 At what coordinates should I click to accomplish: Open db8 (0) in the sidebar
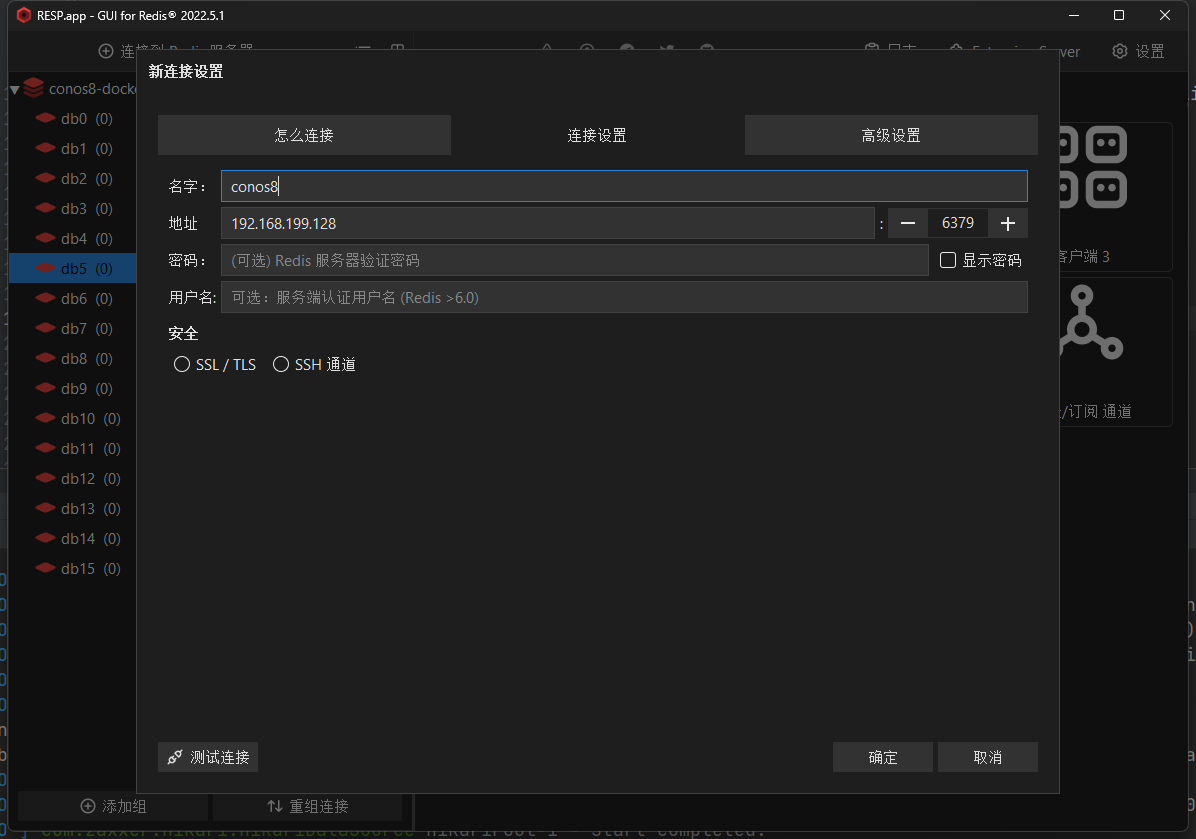pyautogui.click(x=72, y=358)
